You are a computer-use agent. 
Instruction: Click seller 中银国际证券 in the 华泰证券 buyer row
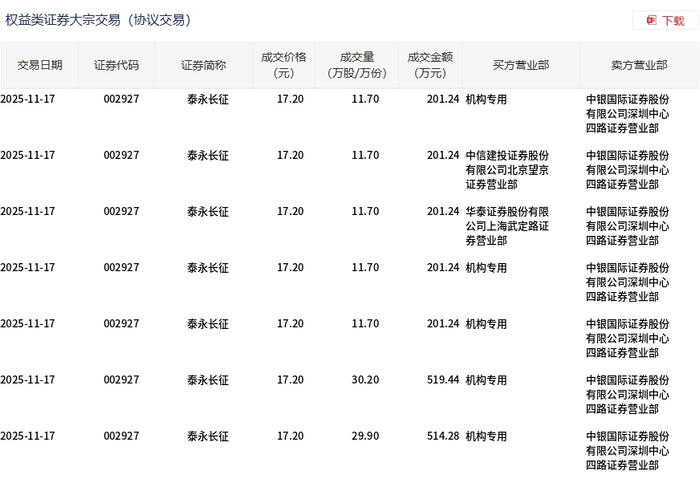(x=628, y=226)
